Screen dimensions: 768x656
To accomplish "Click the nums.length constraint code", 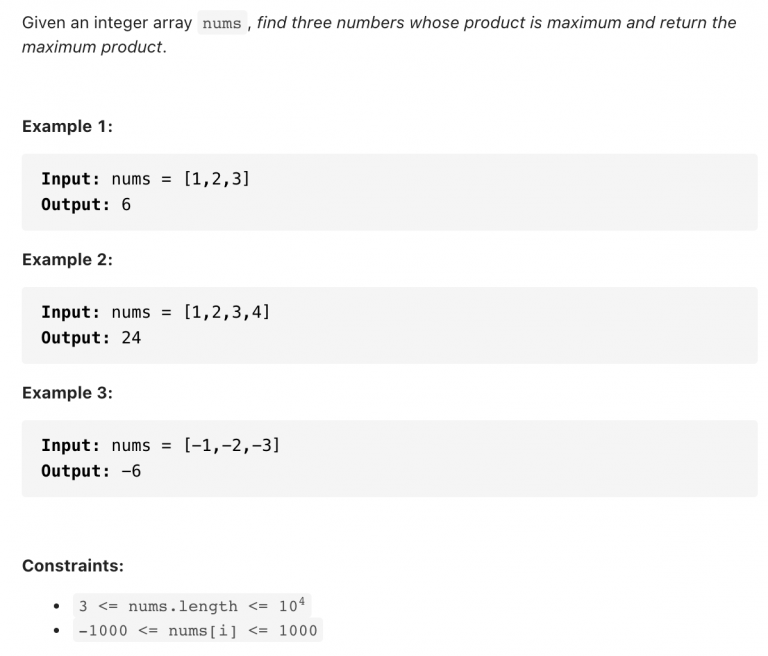I will pos(192,606).
